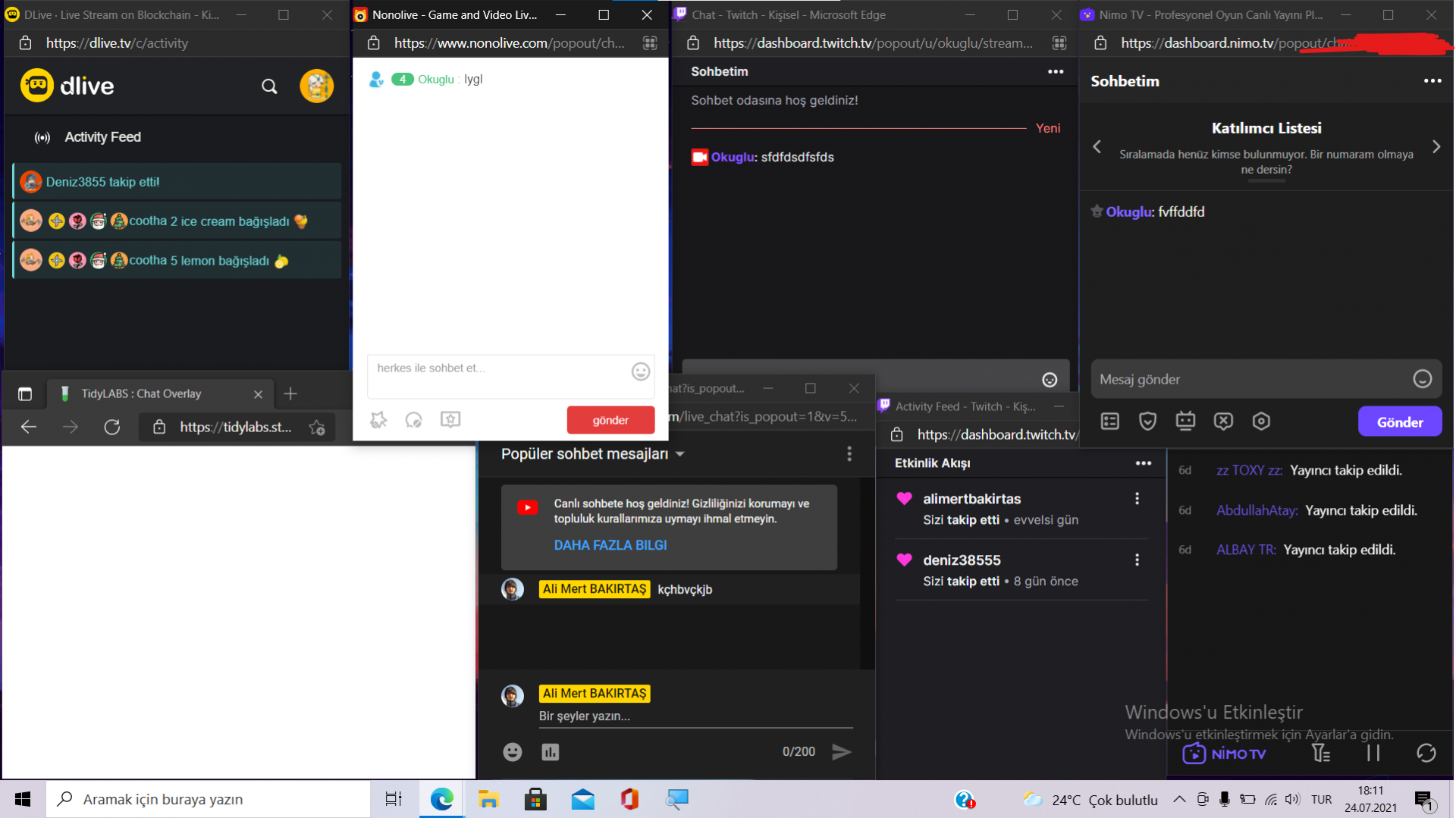Reload the TidyLABS page
The image size is (1456, 818).
point(112,427)
